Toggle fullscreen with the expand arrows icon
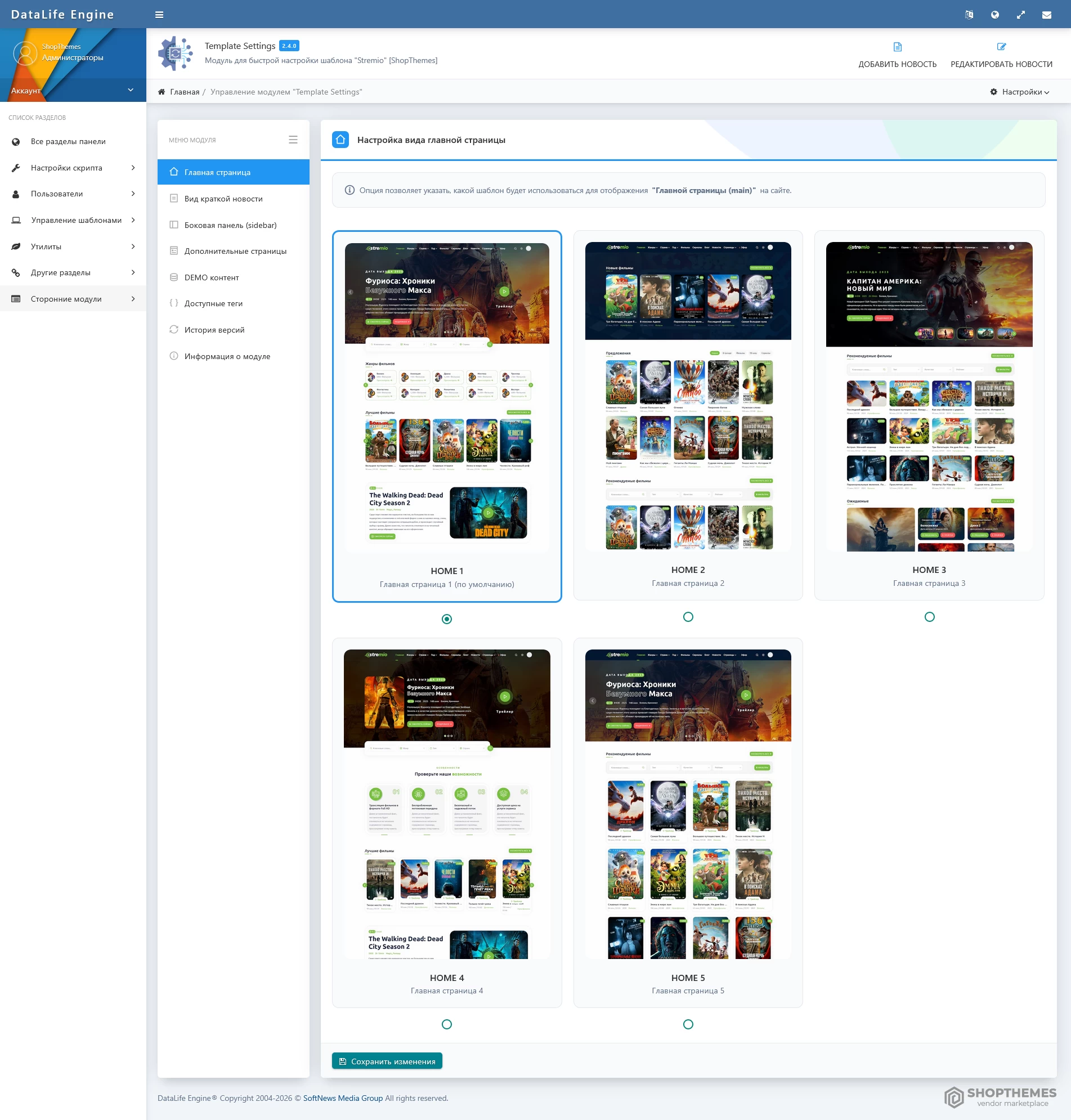This screenshot has height=1120, width=1071. [1021, 15]
